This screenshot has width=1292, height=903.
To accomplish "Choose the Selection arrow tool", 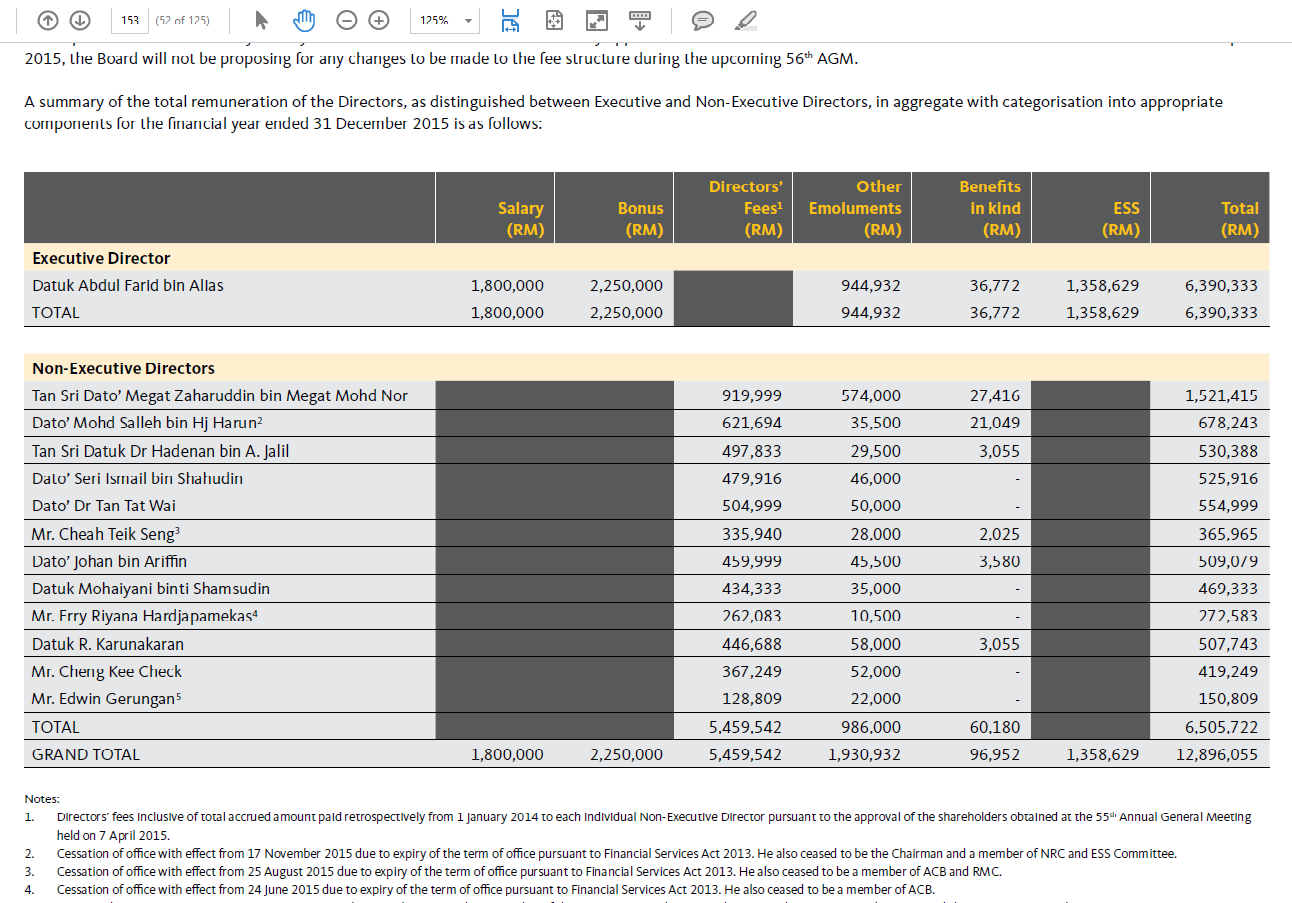I will coord(262,20).
